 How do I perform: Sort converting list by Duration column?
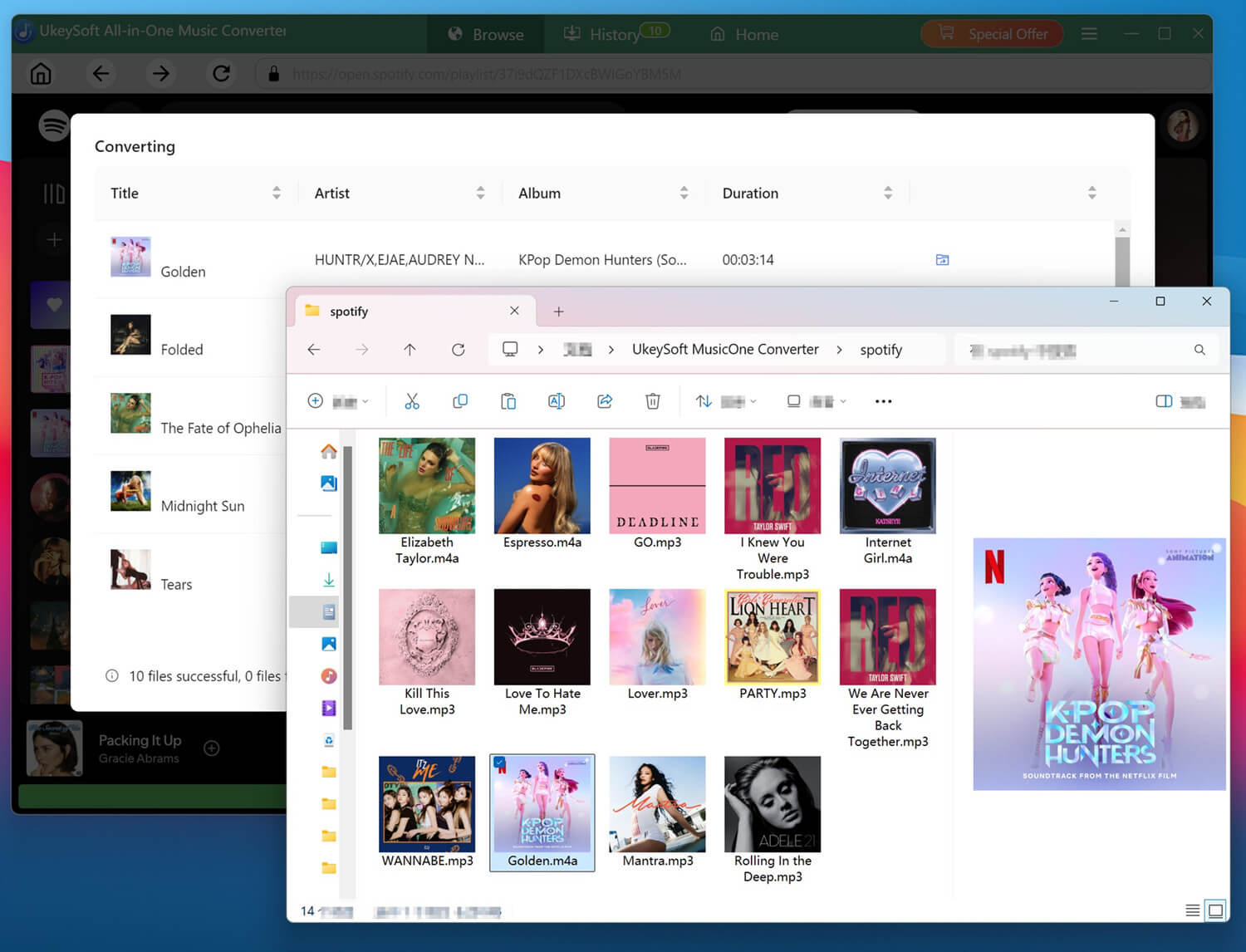(888, 193)
